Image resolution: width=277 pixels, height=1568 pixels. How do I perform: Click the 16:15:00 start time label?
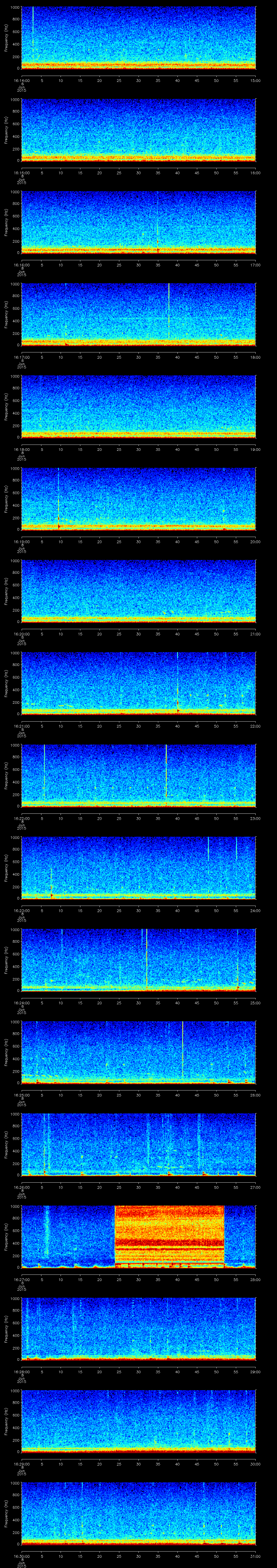pos(21,173)
